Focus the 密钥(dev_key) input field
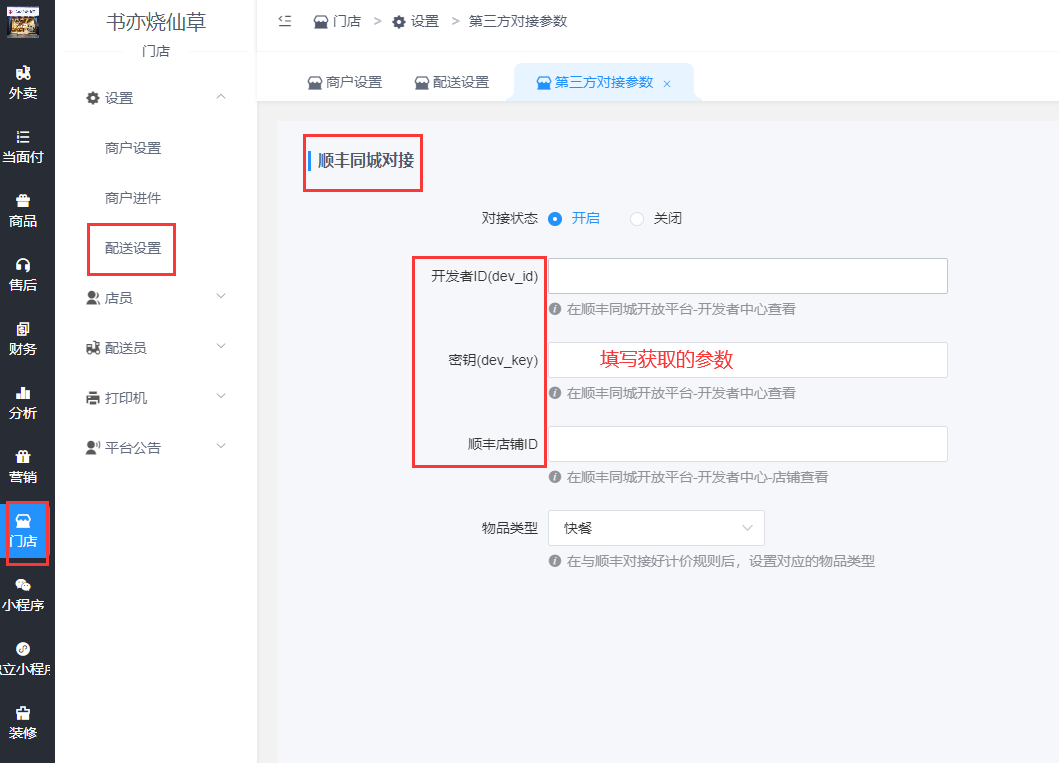Screen dimensions: 1059x763 pyautogui.click(x=748, y=360)
